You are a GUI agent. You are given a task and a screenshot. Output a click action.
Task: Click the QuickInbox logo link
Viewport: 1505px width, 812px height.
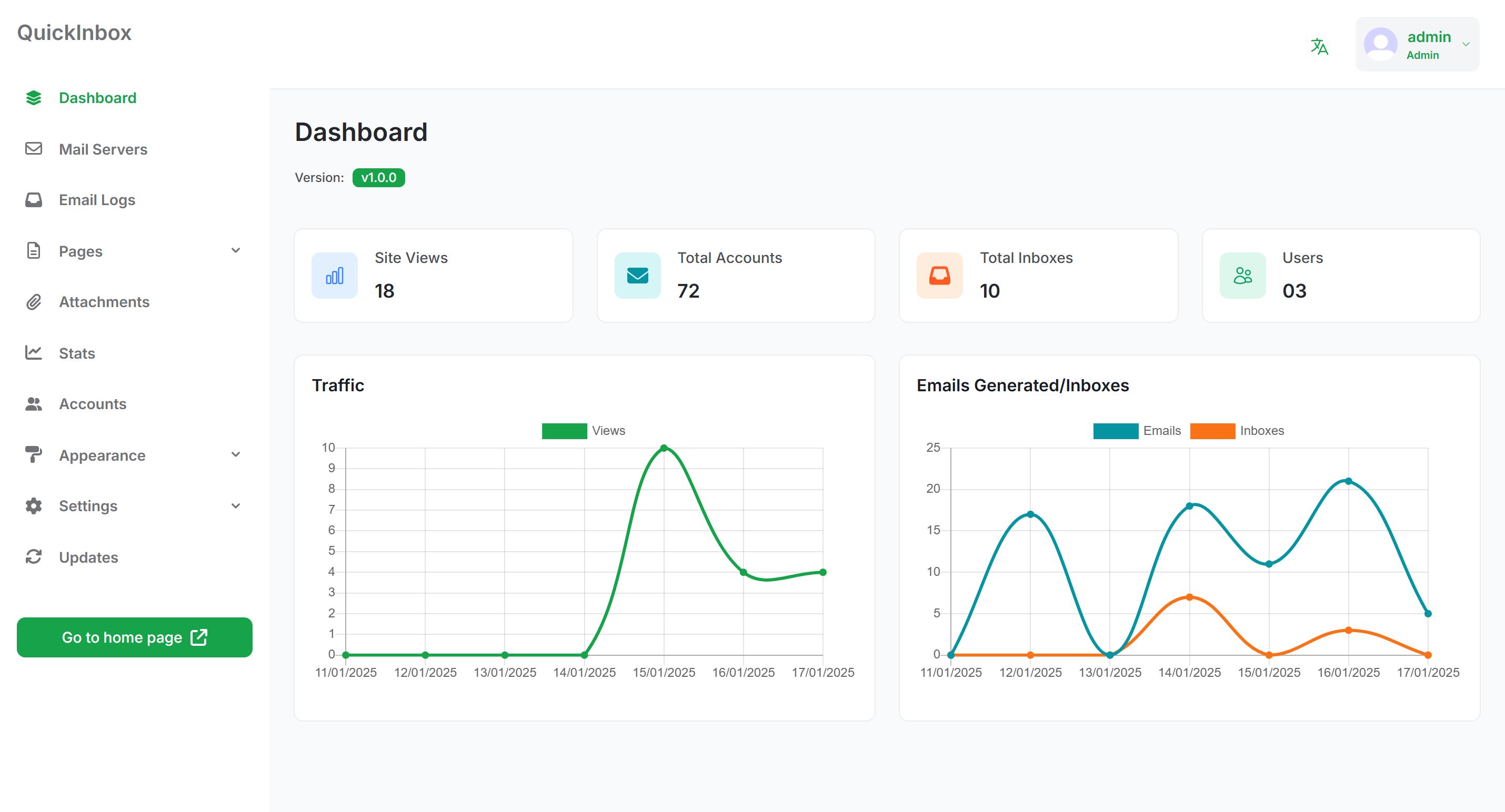(74, 33)
